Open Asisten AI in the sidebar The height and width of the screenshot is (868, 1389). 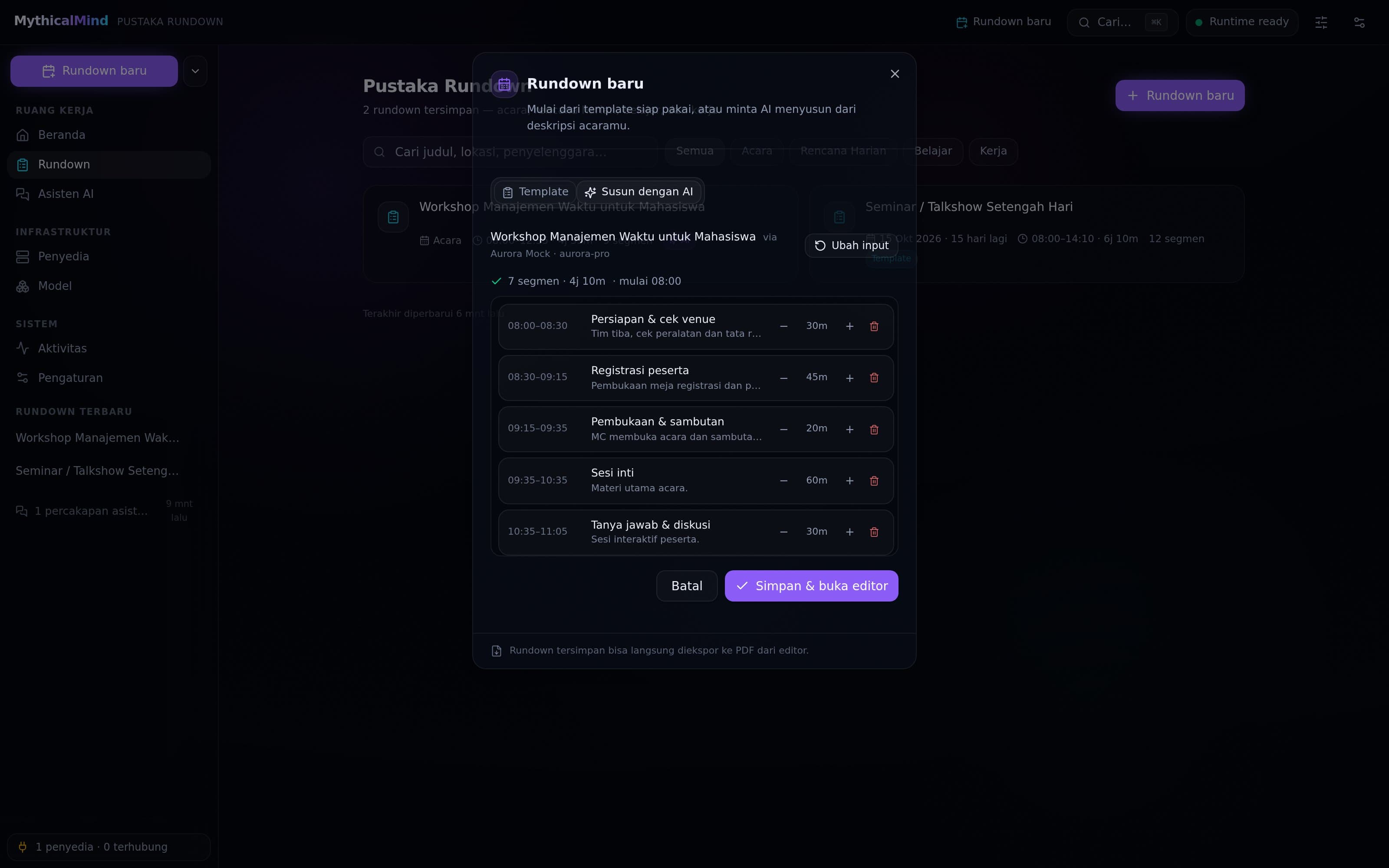109,194
